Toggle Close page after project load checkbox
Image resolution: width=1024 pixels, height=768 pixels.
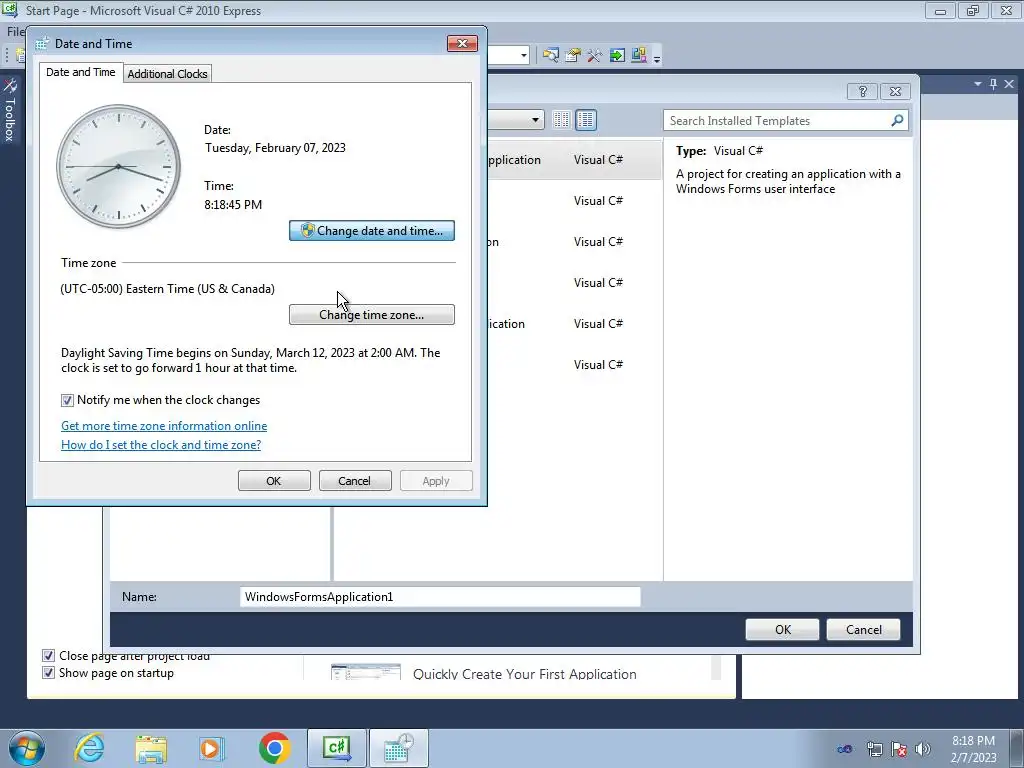click(48, 656)
